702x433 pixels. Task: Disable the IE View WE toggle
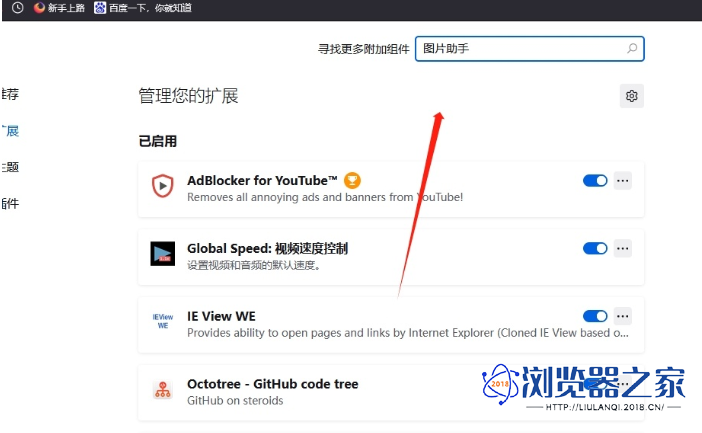coord(595,316)
